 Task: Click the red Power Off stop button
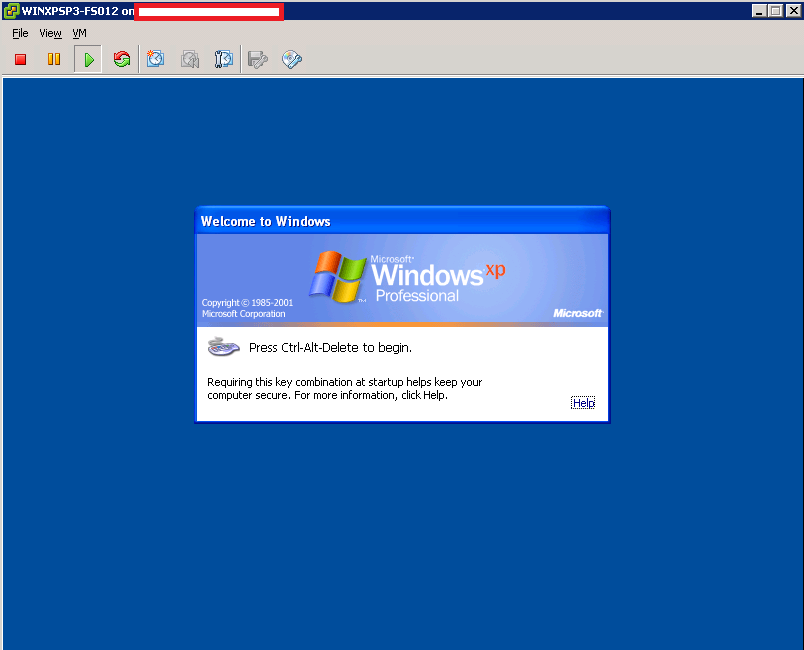(21, 59)
